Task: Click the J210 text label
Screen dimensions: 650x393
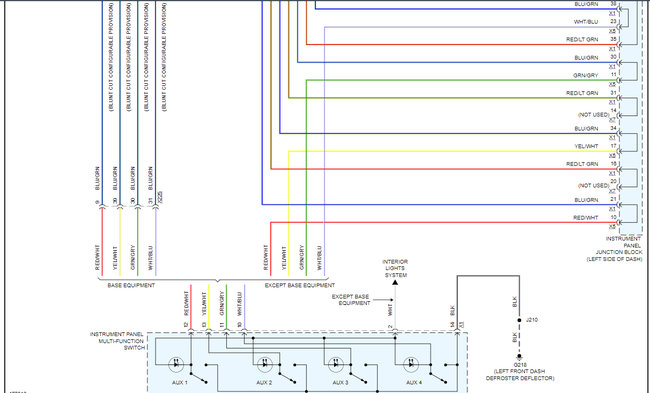Action: coord(531,320)
